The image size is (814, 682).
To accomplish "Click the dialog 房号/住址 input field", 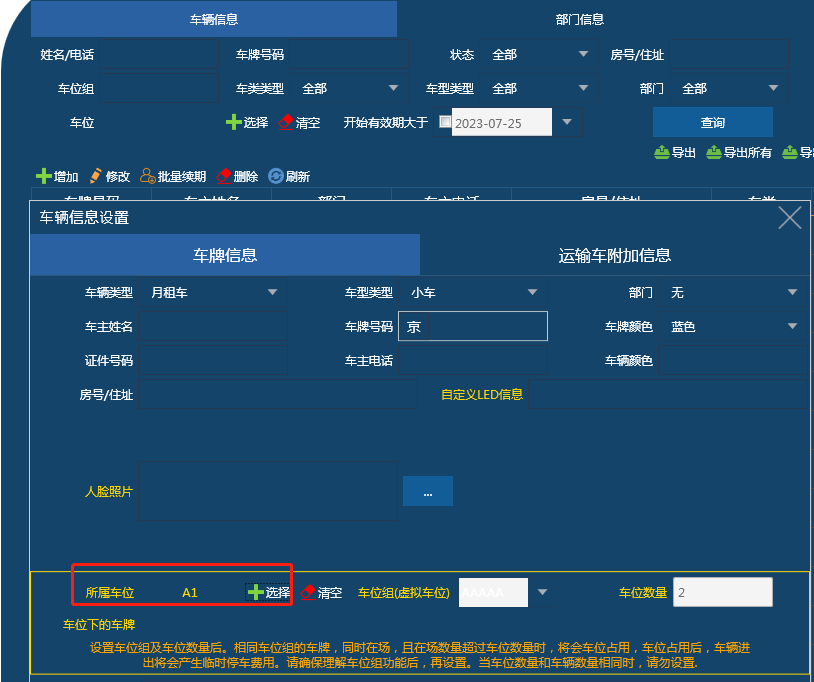I will [x=278, y=394].
